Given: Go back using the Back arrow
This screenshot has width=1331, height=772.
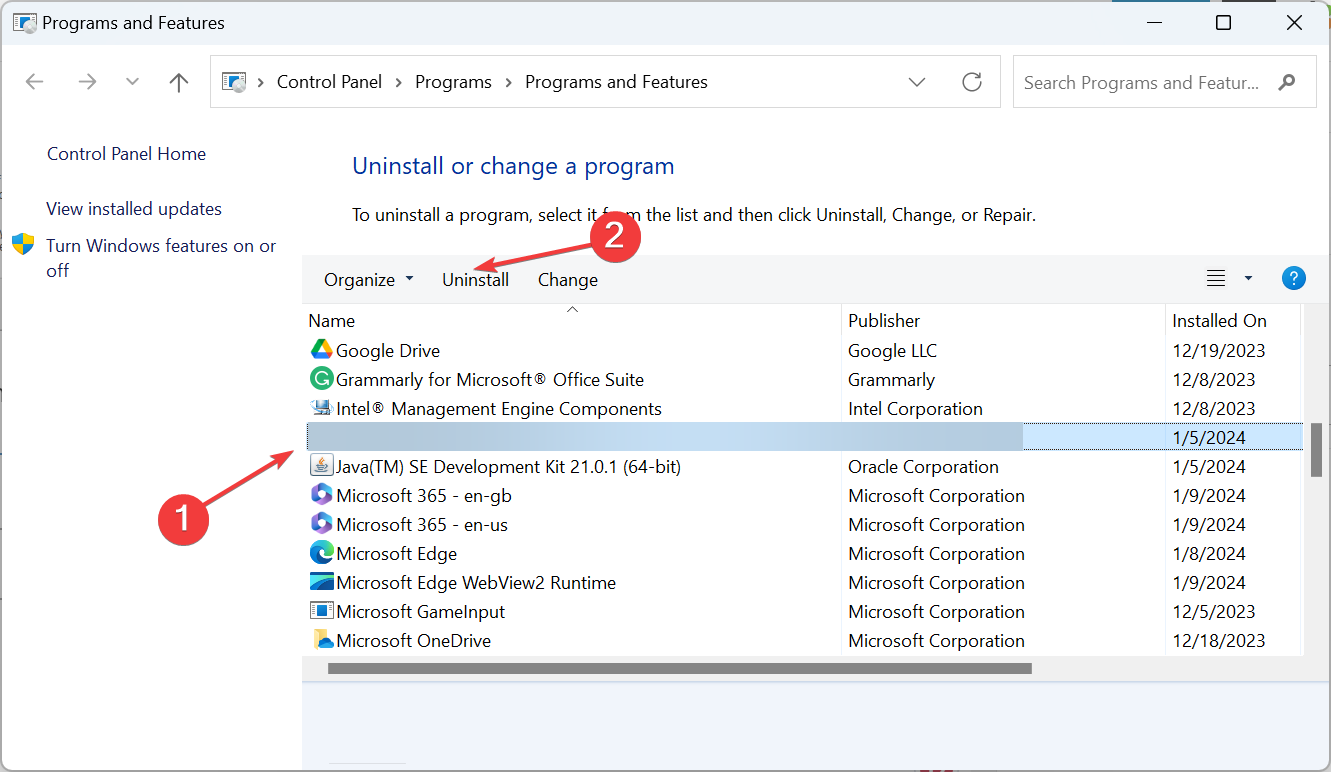Looking at the screenshot, I should [34, 82].
